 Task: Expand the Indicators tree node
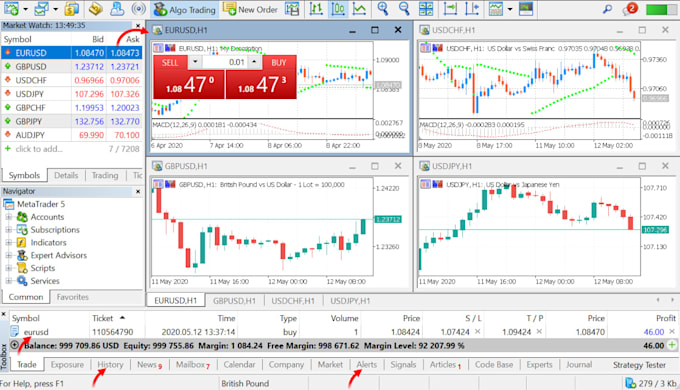point(8,243)
